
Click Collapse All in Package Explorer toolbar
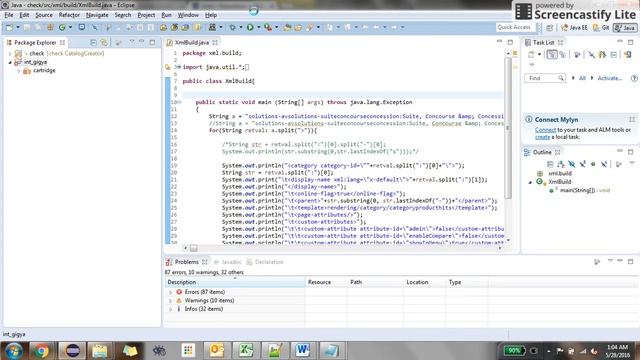[x=93, y=42]
